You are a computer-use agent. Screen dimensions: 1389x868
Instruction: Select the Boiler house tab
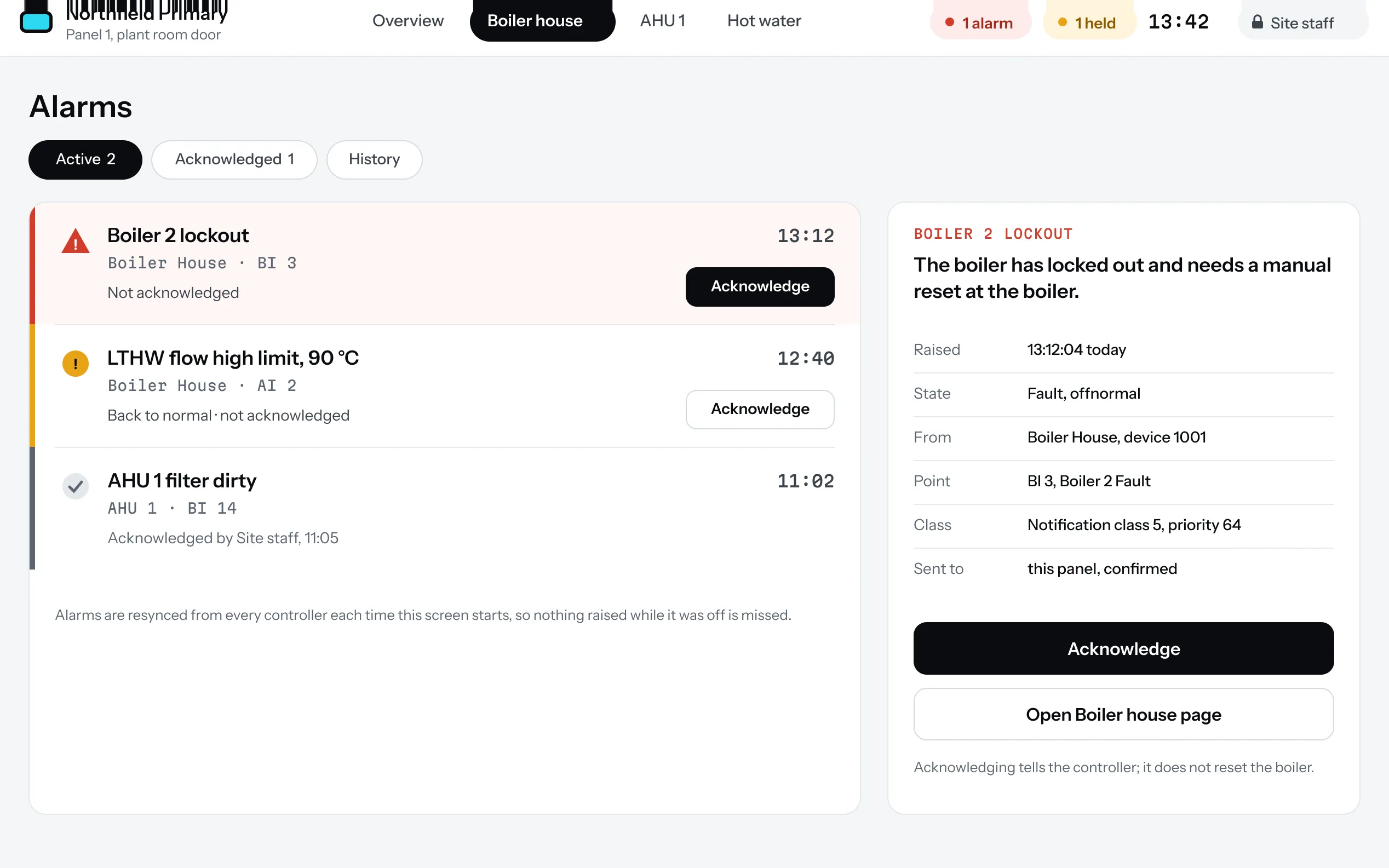coord(542,21)
